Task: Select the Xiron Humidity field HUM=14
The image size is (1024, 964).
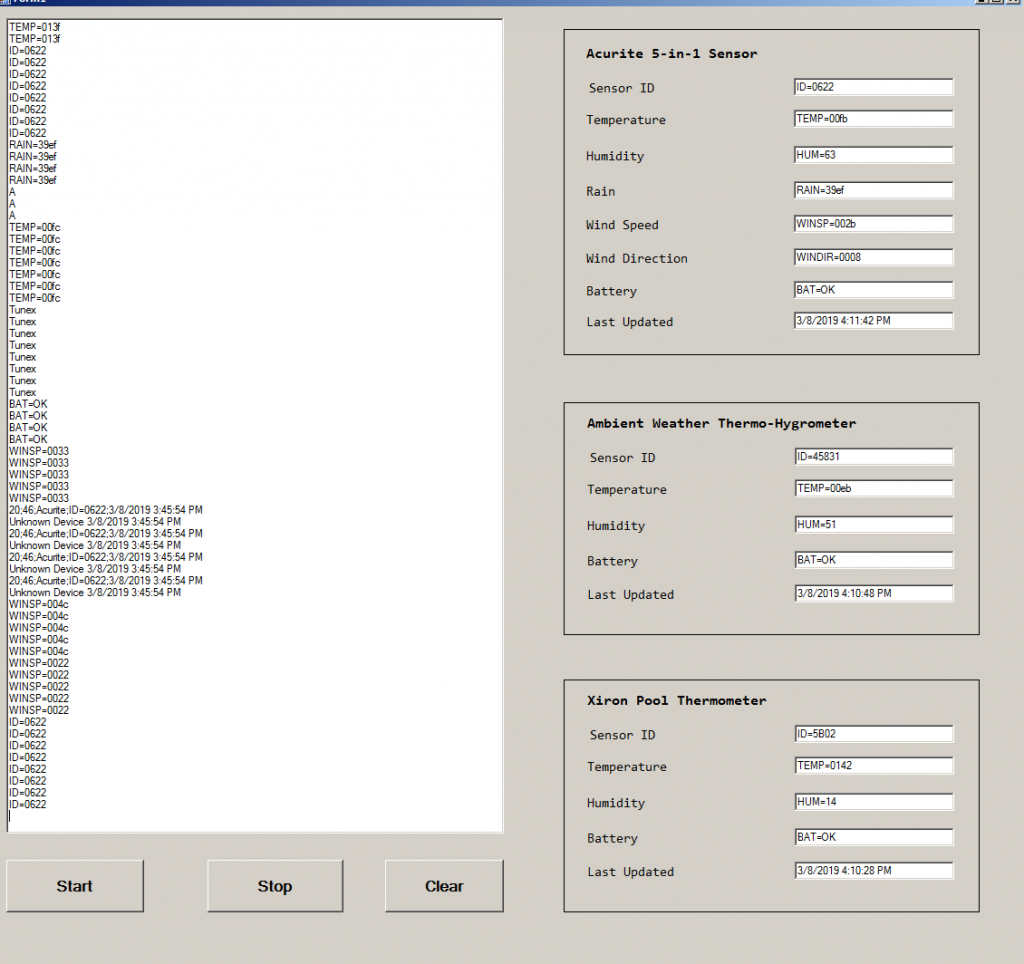Action: coord(874,802)
